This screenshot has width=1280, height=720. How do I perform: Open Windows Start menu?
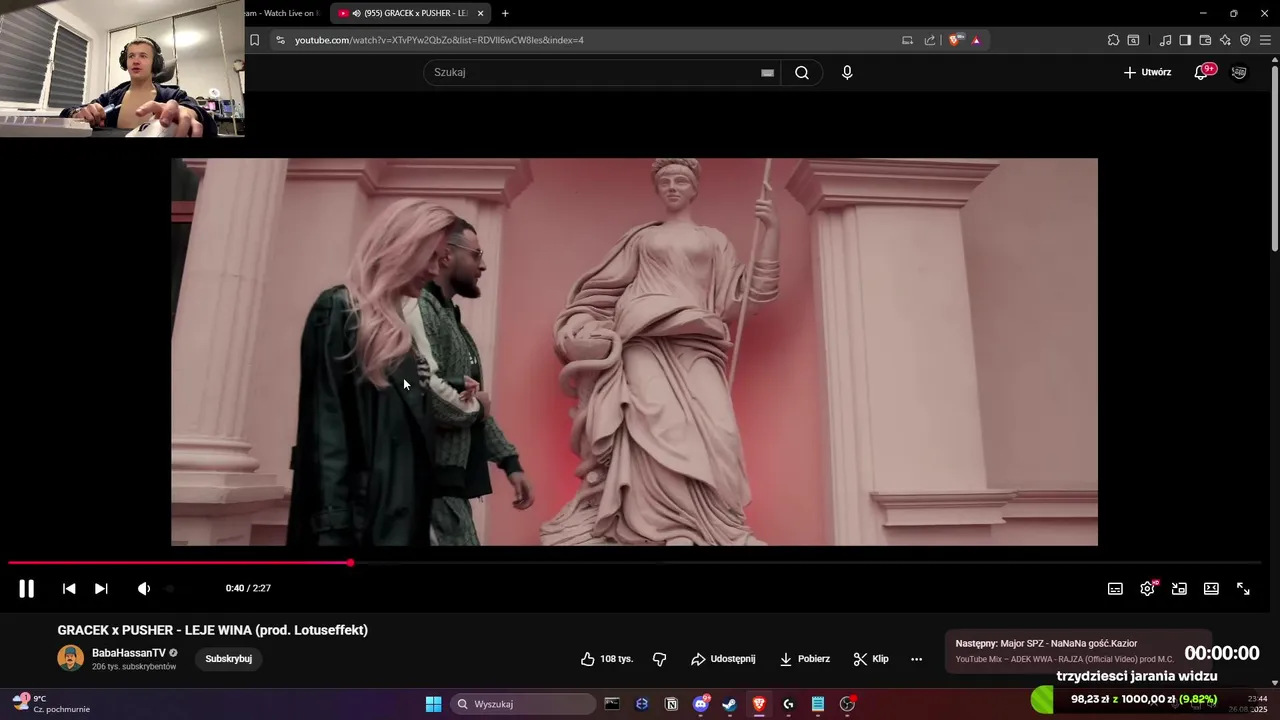(433, 704)
